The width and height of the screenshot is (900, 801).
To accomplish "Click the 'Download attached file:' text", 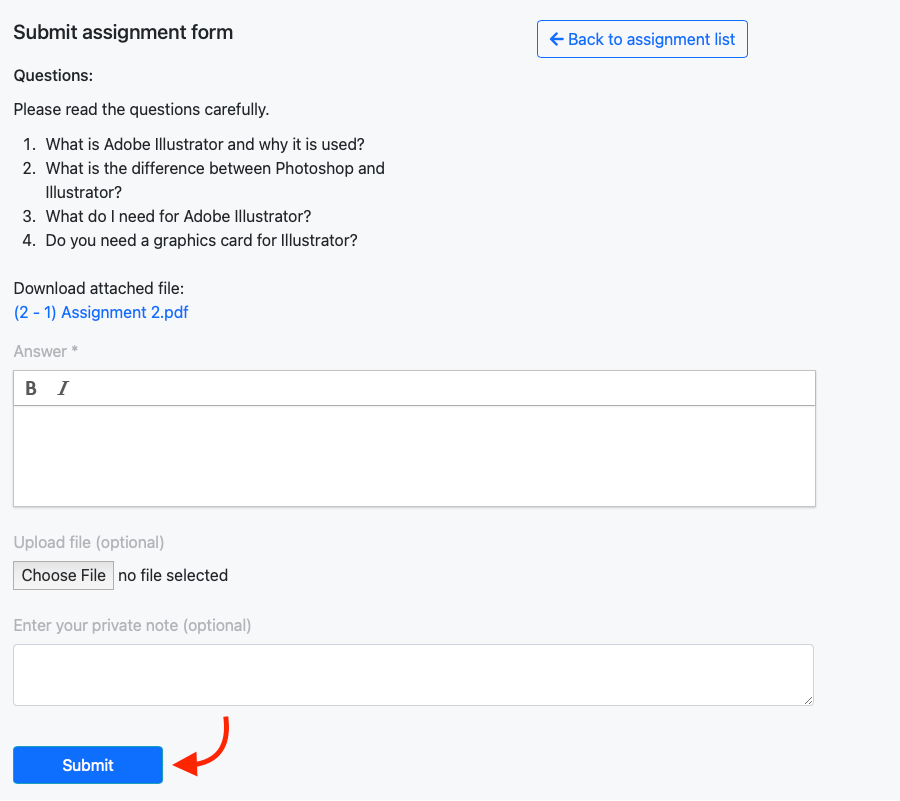I will (x=99, y=288).
